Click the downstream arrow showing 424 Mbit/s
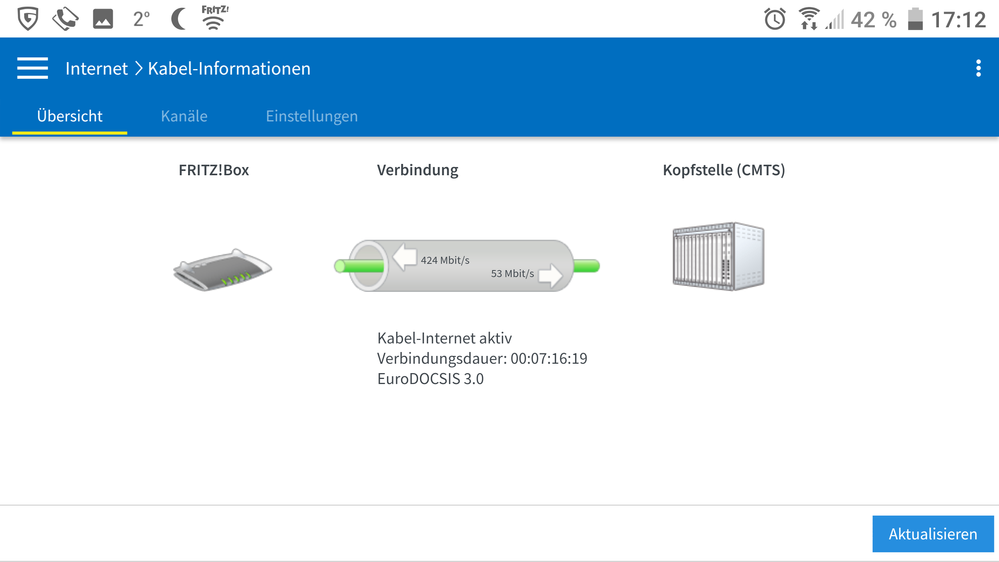The image size is (999, 562). (405, 259)
